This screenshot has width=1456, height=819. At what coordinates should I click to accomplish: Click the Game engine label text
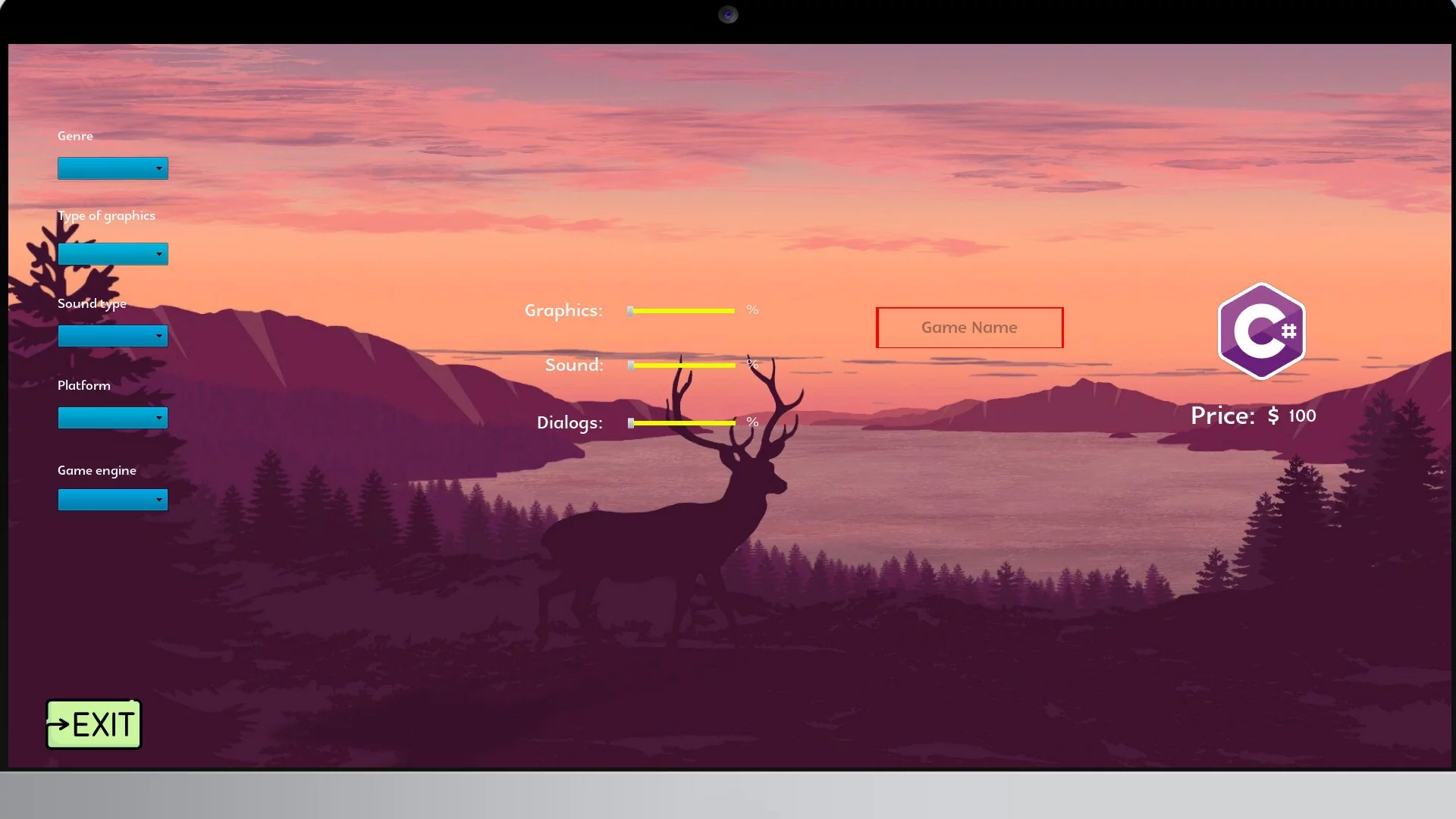97,471
